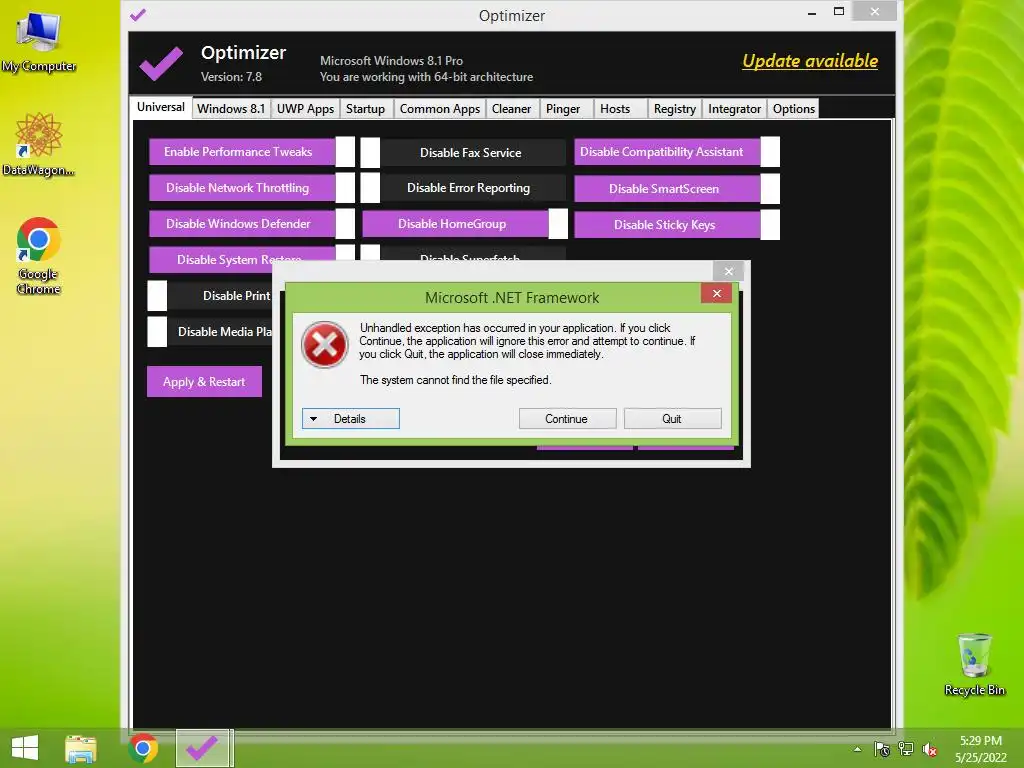Open the Recycle Bin on the desktop
The width and height of the screenshot is (1024, 768).
tap(974, 664)
